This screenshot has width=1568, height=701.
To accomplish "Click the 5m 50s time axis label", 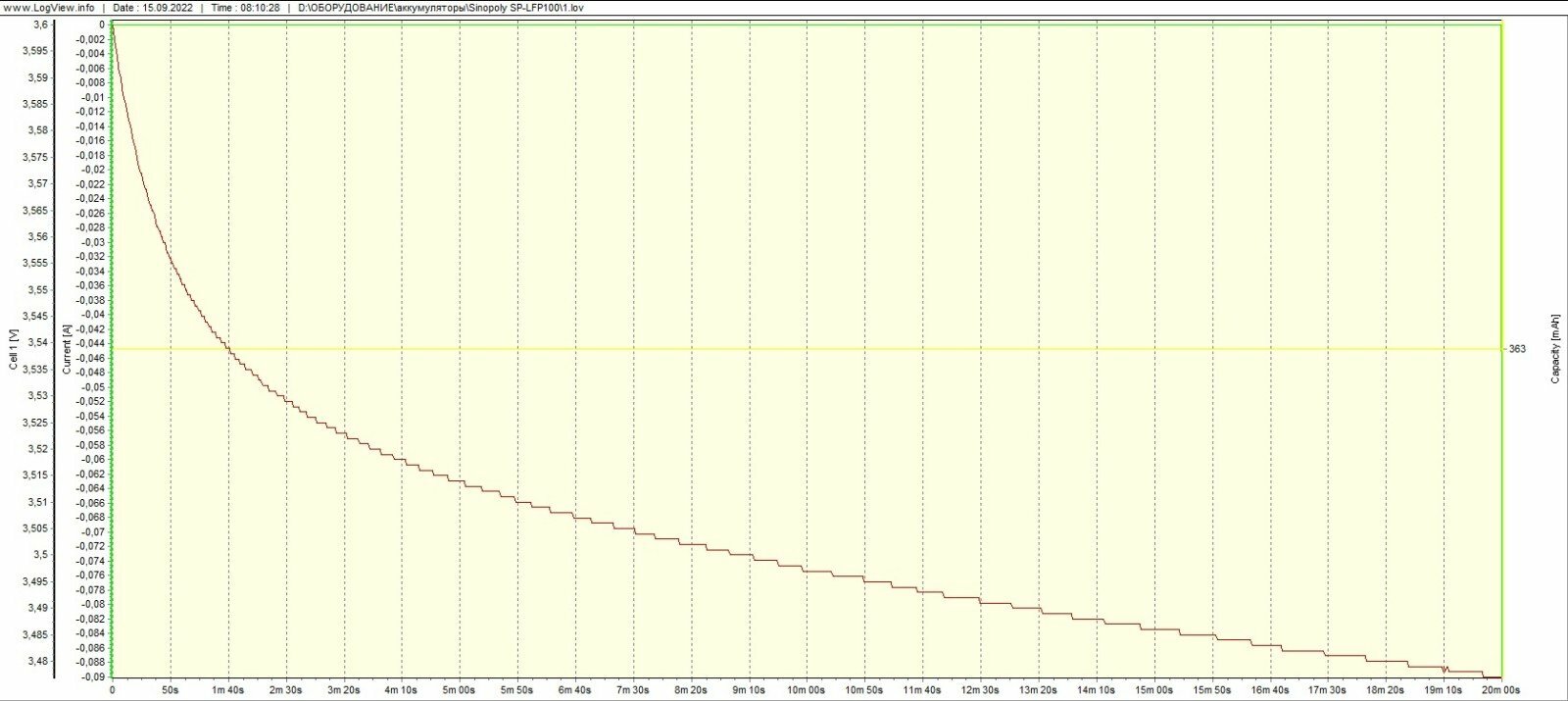I will tap(517, 690).
